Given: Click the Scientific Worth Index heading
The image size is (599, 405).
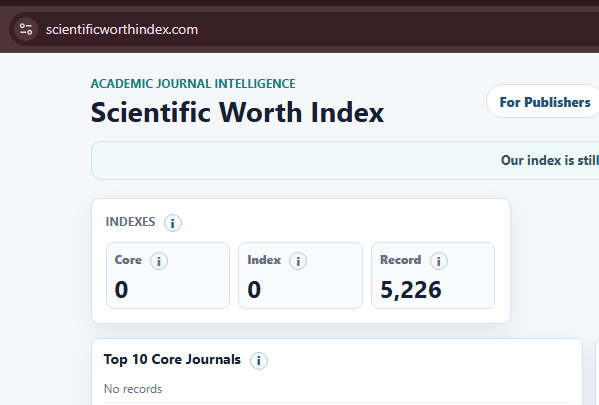Looking at the screenshot, I should tap(237, 113).
